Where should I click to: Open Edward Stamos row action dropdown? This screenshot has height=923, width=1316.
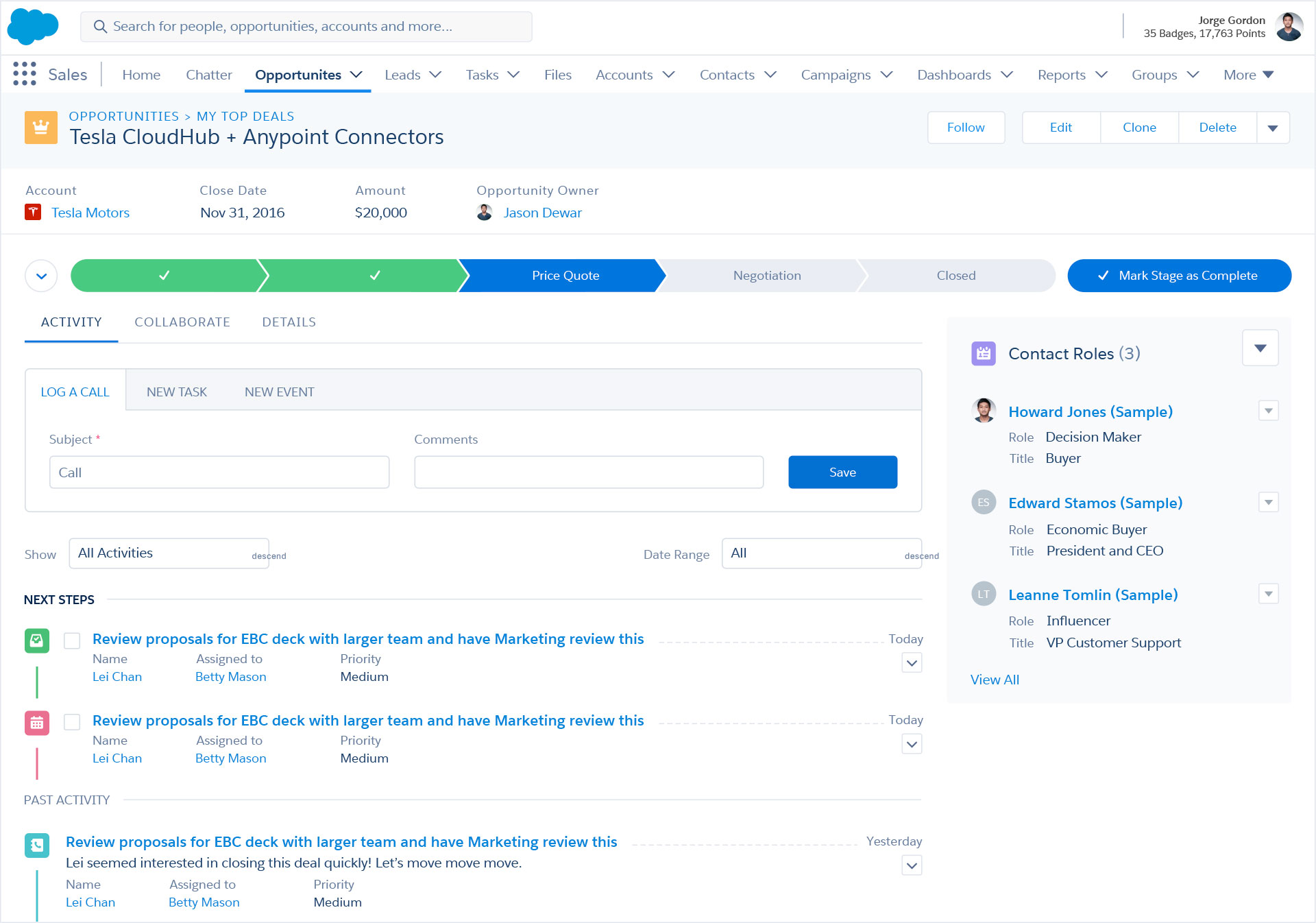[x=1269, y=503]
